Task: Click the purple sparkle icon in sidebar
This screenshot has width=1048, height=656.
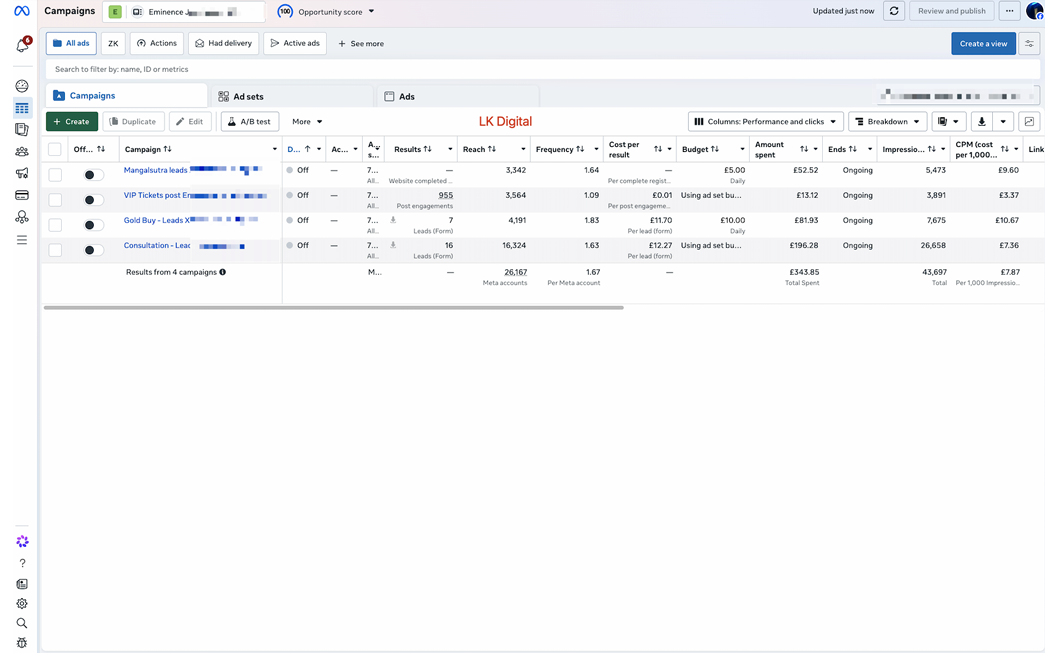Action: coord(22,542)
